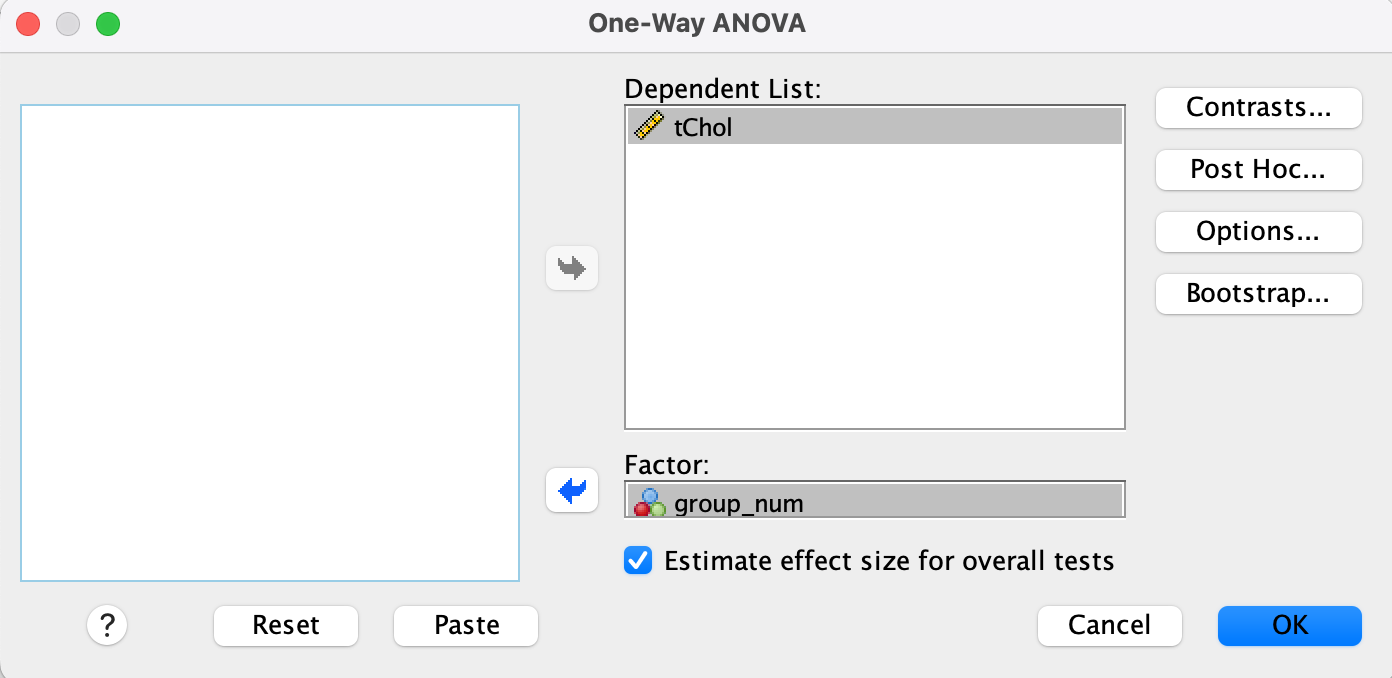Click the blue arrow next to Factor
This screenshot has height=678, width=1392.
(x=572, y=490)
